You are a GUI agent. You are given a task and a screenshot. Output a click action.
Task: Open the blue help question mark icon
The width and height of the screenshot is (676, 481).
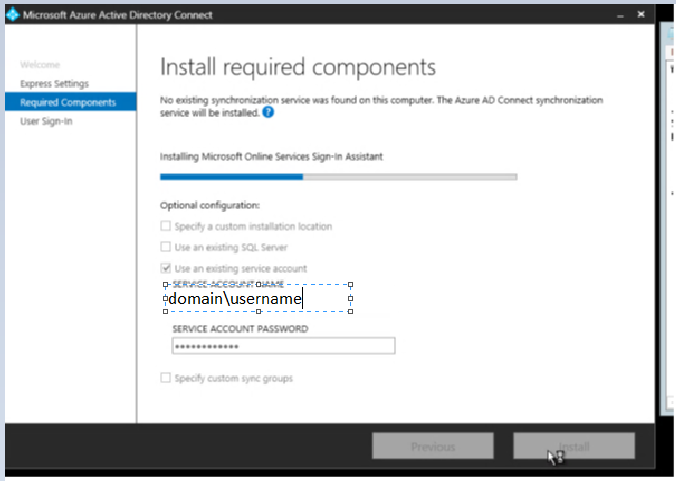pos(268,112)
